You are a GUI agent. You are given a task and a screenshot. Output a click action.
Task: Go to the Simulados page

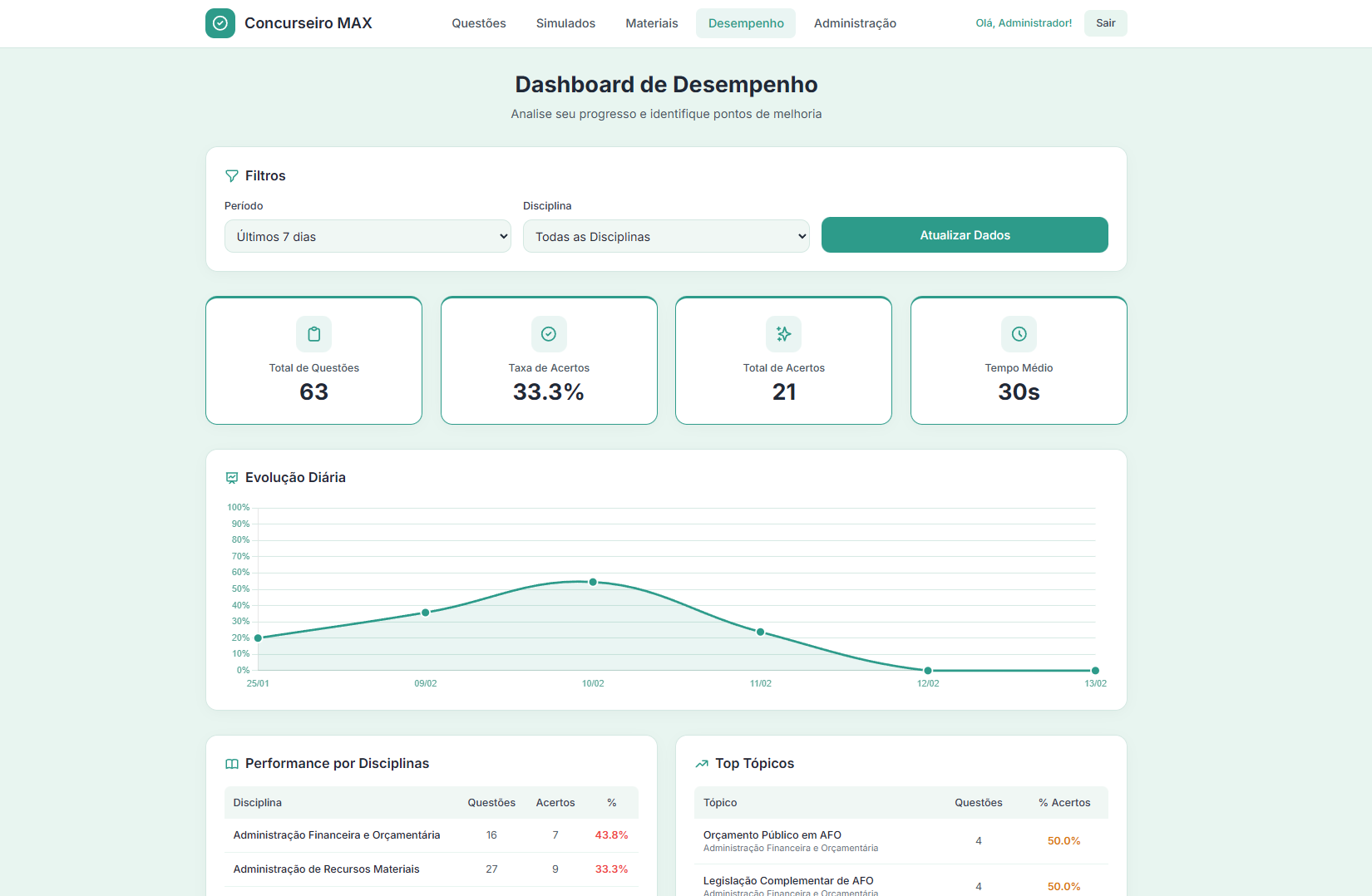pyautogui.click(x=565, y=23)
